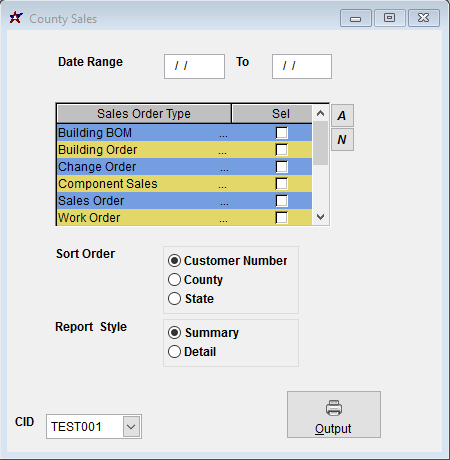Screen dimensions: 450x460
Task: Choose the Detail report style
Action: click(192, 352)
